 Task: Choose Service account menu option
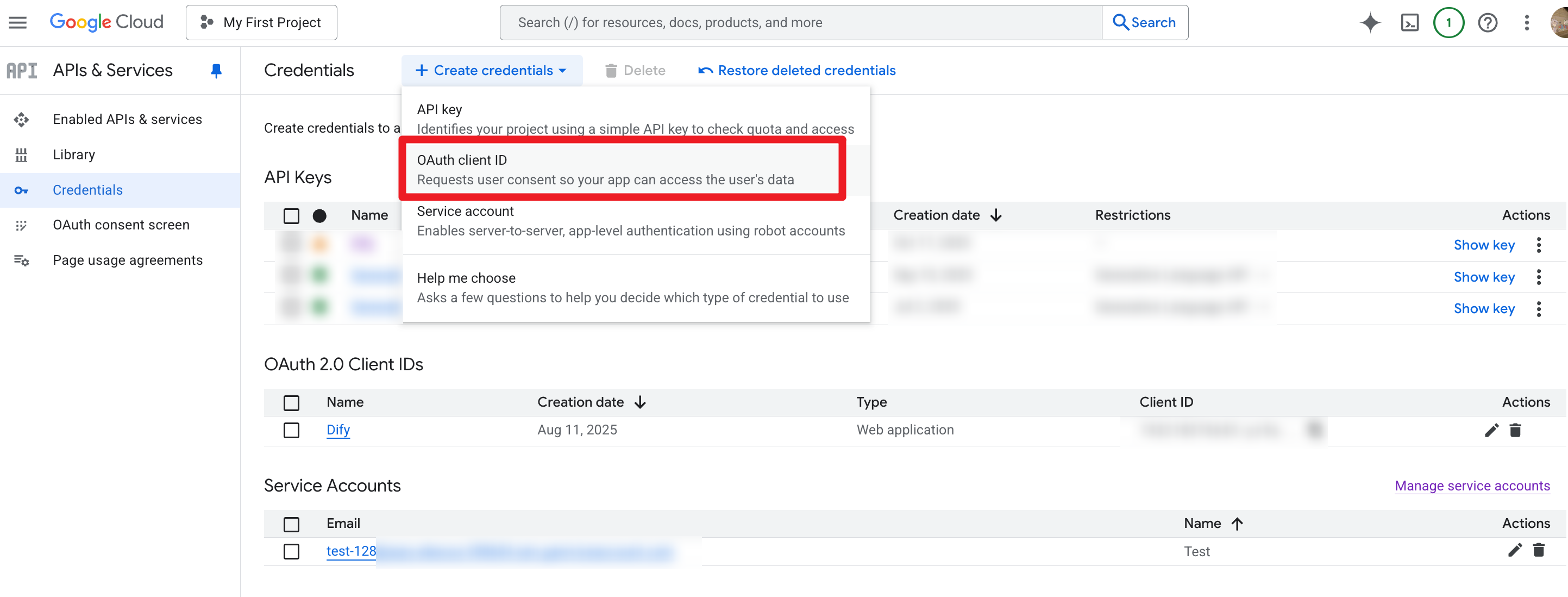[631, 221]
